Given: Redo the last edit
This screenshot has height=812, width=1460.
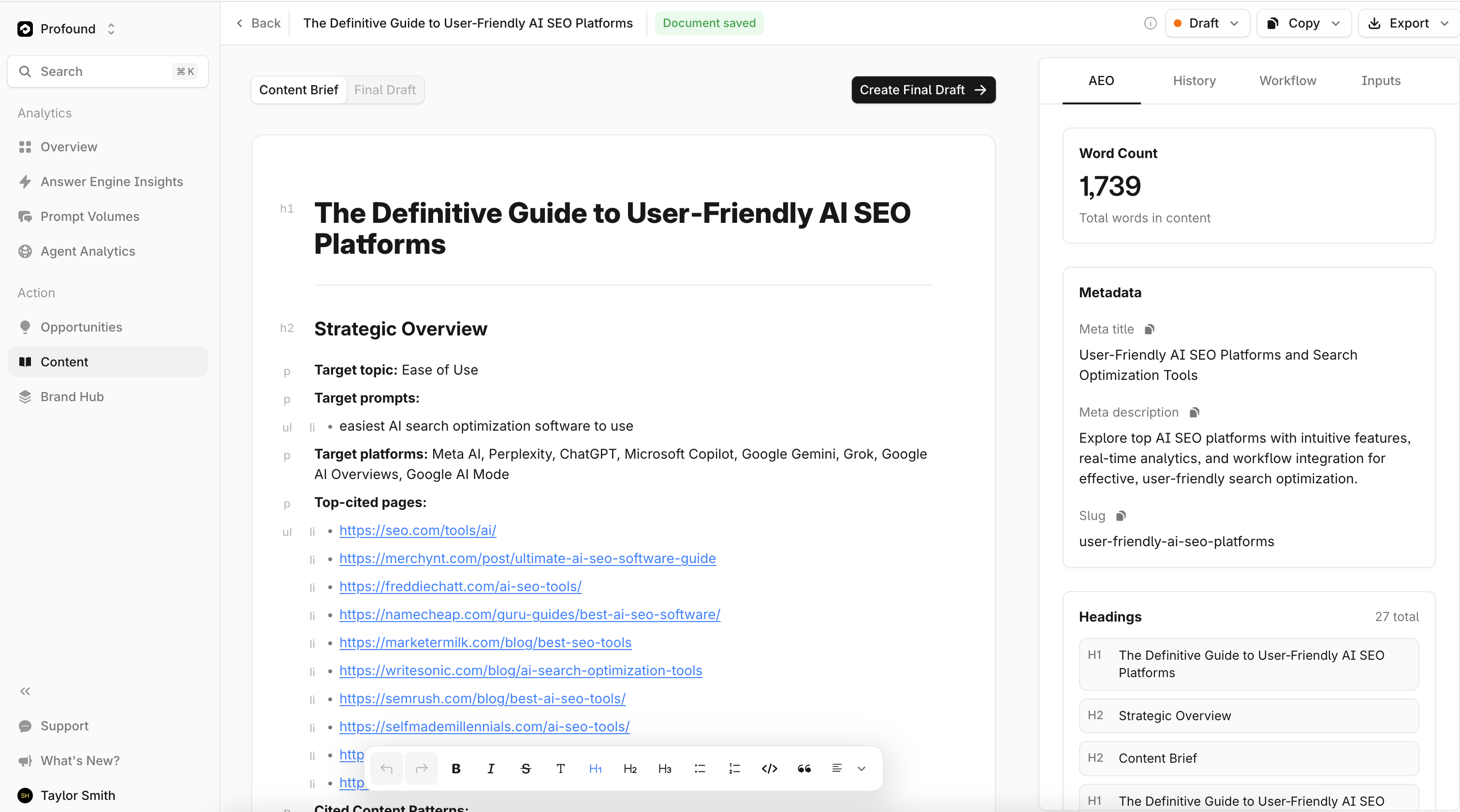Looking at the screenshot, I should (421, 768).
